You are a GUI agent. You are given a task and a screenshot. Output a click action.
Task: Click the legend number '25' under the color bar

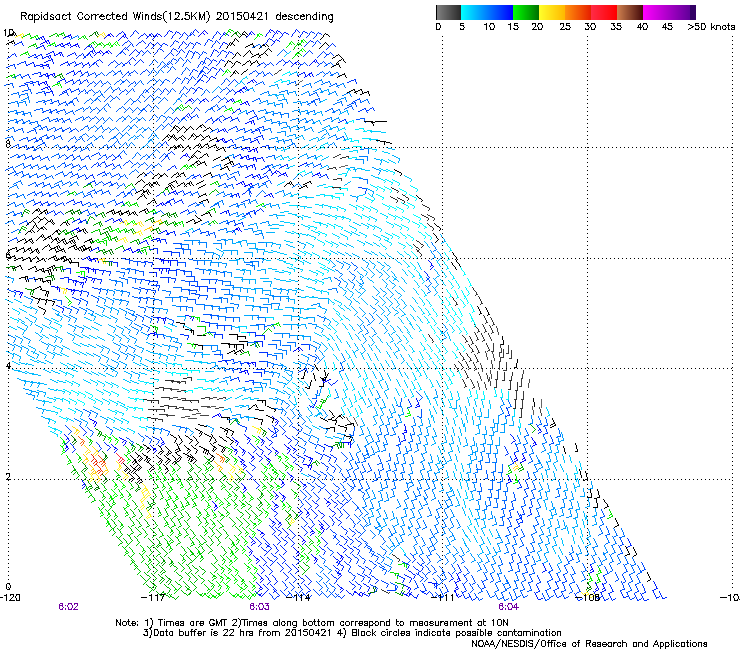coord(565,27)
